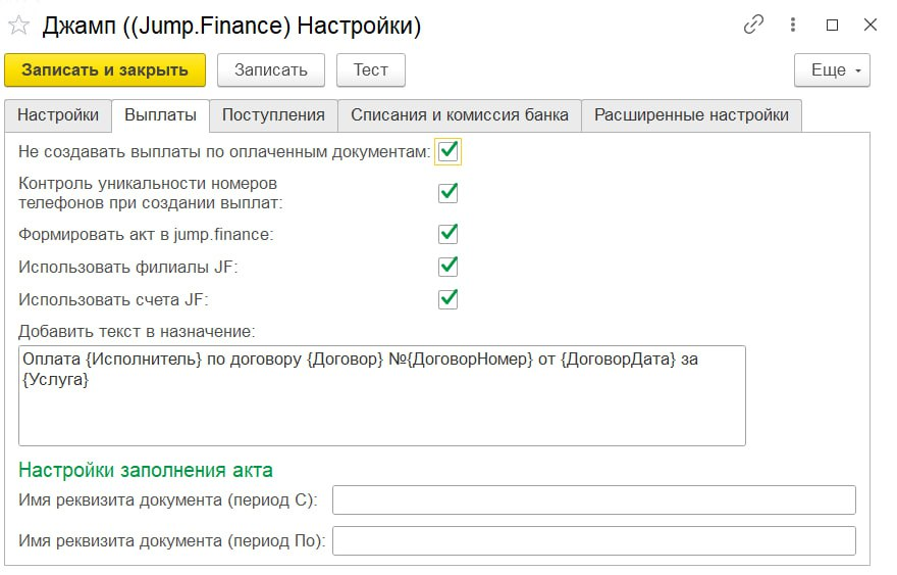Expand the "Еще" dropdown menu
The width and height of the screenshot is (897, 575).
832,70
